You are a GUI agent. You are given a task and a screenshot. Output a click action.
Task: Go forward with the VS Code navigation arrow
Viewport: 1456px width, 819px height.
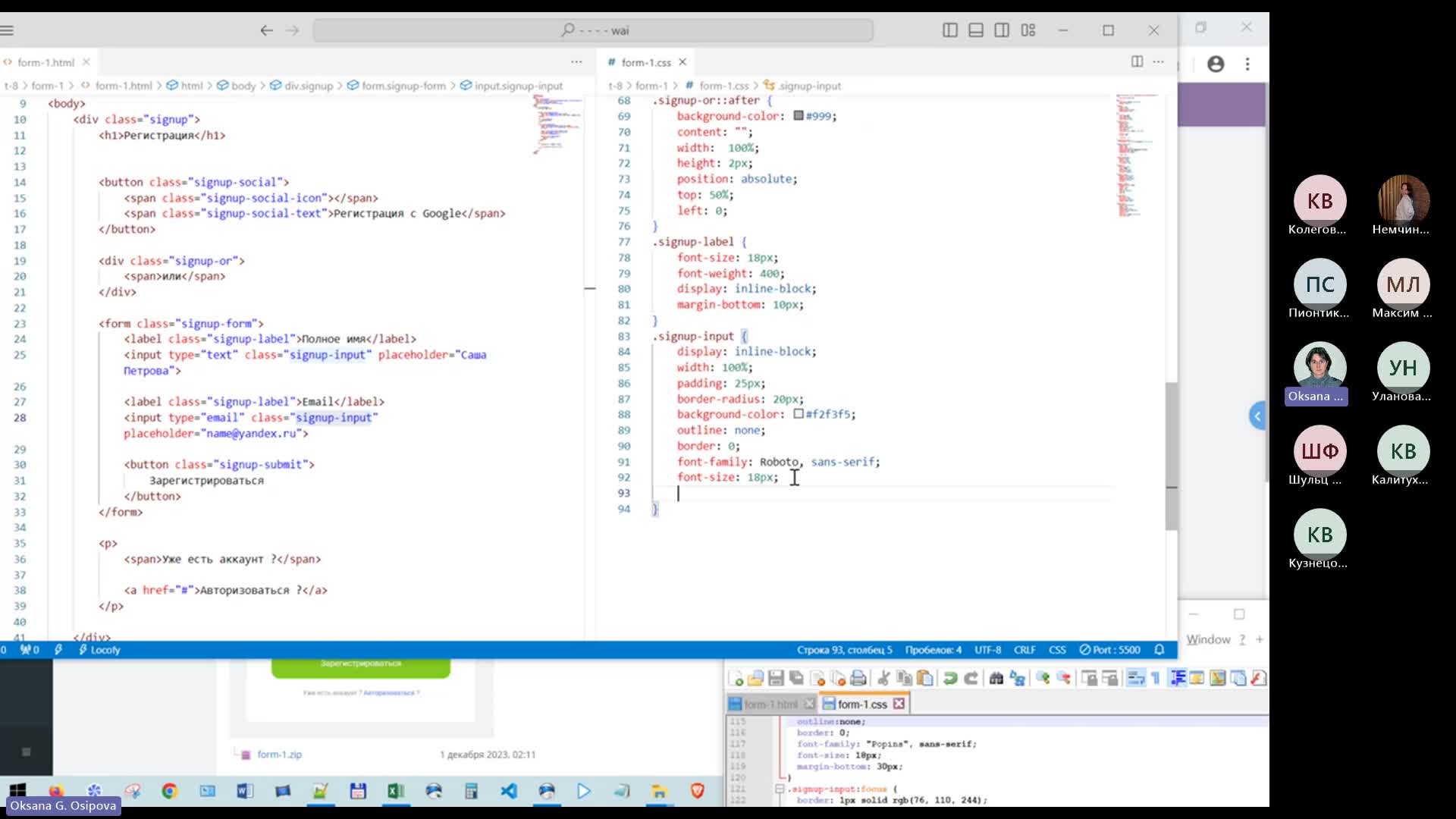point(292,30)
